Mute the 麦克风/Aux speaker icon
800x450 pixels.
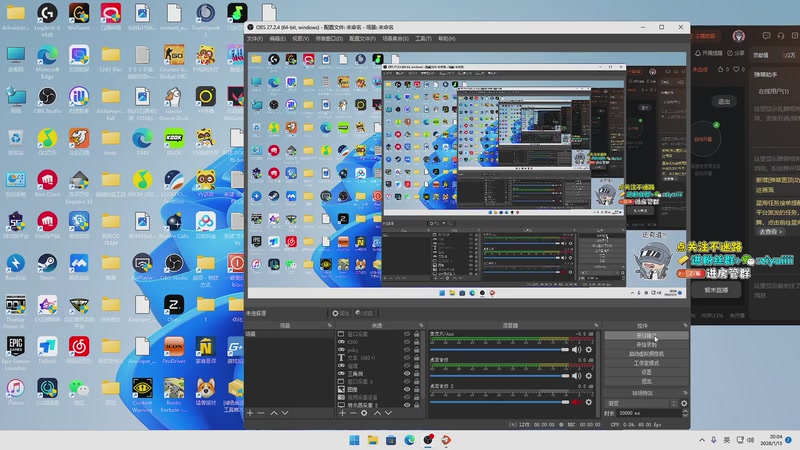pos(577,349)
